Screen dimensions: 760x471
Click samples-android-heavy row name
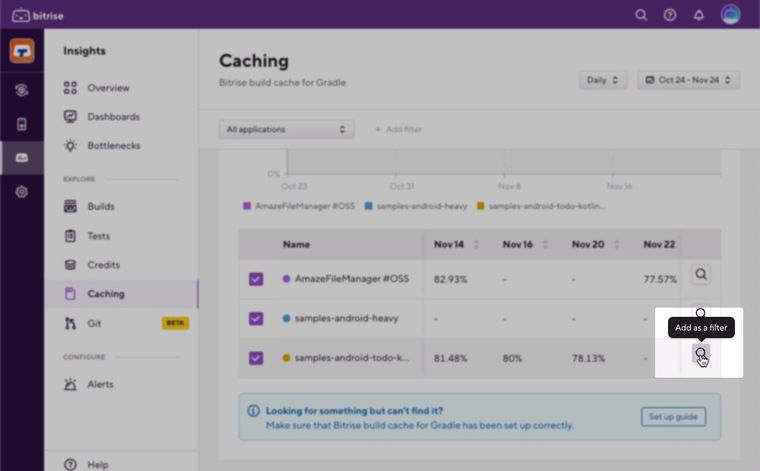pos(347,318)
